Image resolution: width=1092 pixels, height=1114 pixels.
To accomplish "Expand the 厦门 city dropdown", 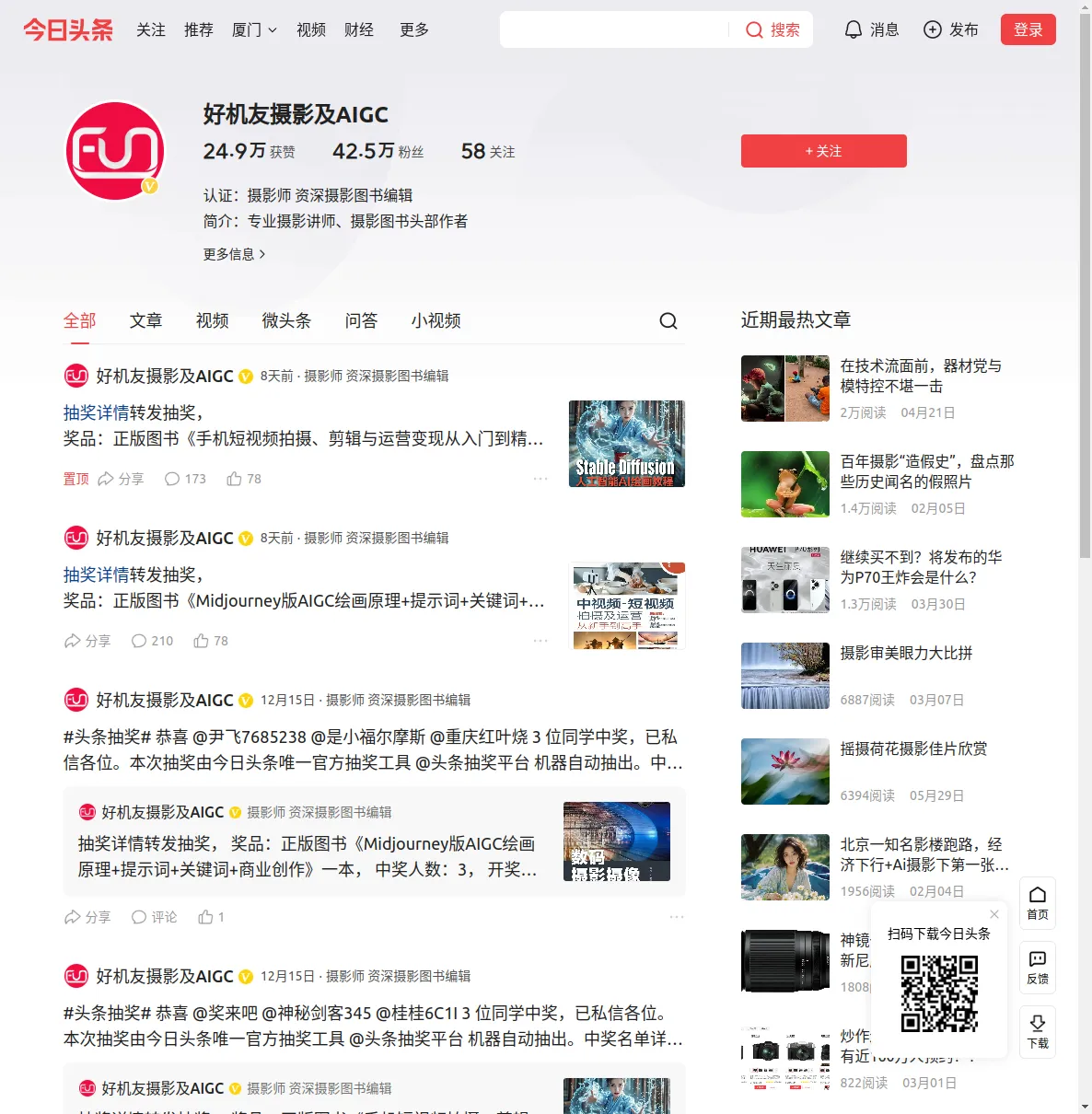I will (x=254, y=29).
